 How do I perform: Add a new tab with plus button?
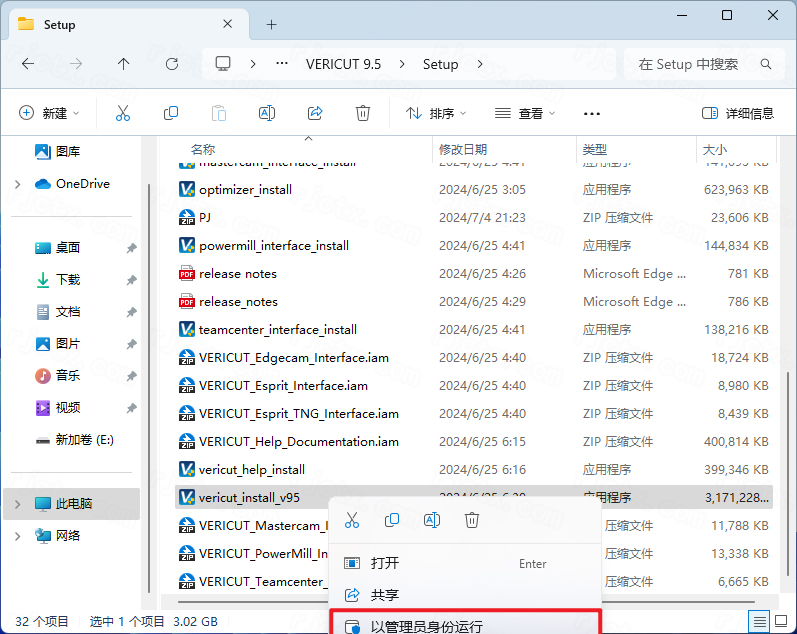pos(271,24)
